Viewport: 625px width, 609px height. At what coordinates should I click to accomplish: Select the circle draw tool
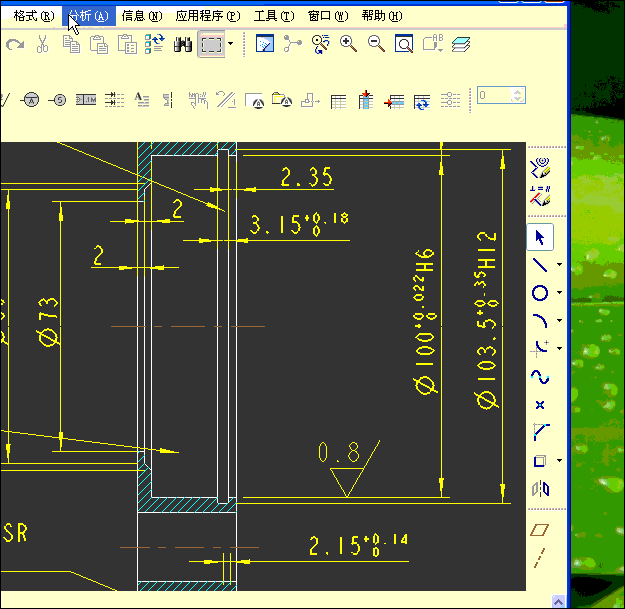540,293
